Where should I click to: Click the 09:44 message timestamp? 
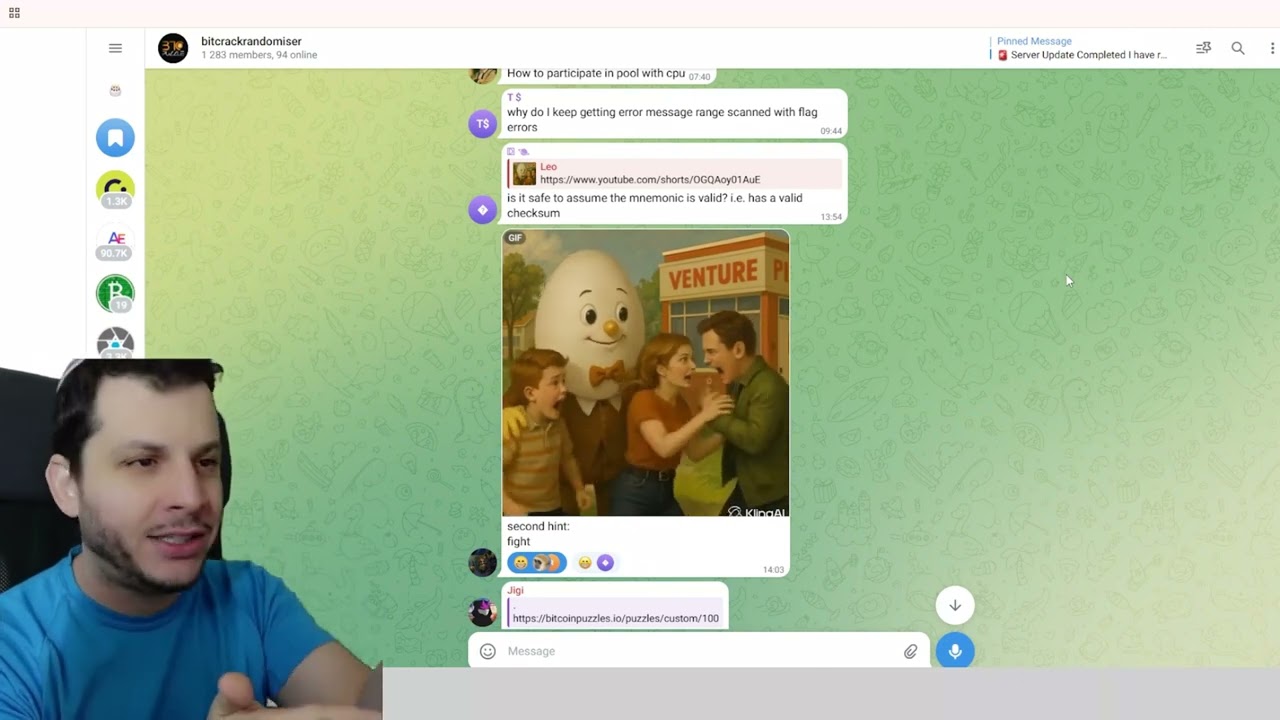pyautogui.click(x=831, y=131)
